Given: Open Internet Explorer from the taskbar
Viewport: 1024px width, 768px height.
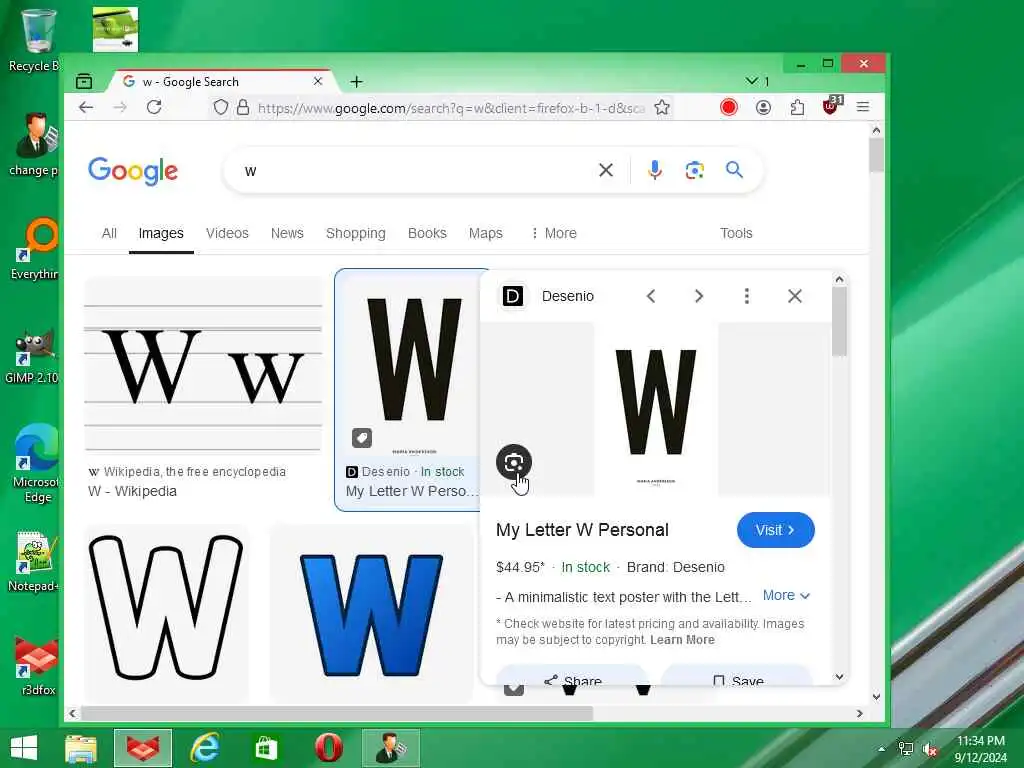Looking at the screenshot, I should click(204, 748).
